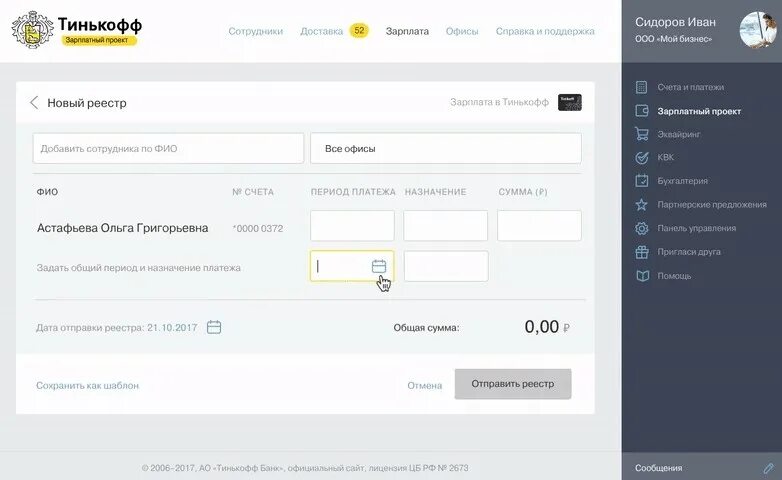Click the КВК checkmark icon
The image size is (782, 480).
642,158
